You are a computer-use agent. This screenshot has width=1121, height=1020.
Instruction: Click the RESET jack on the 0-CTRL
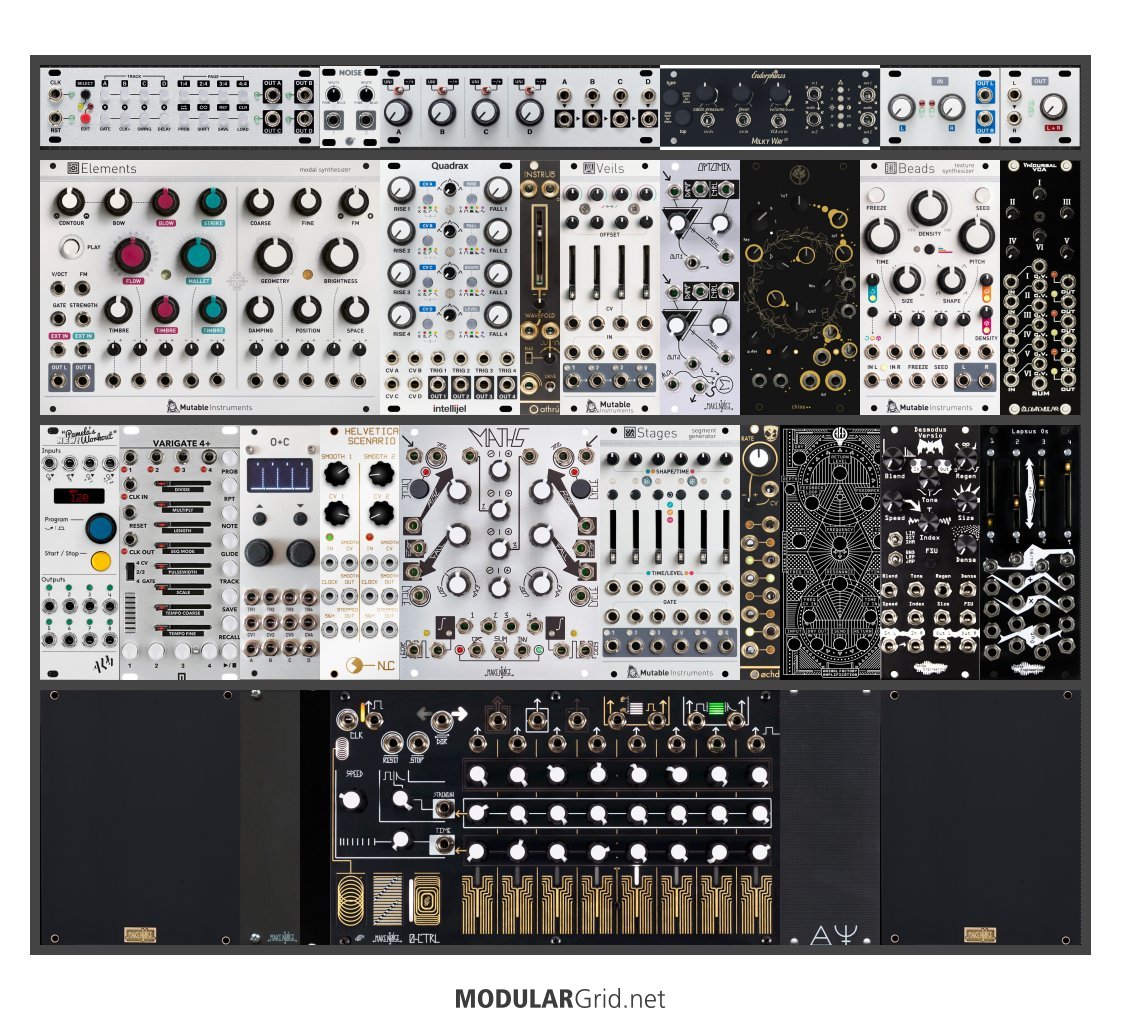click(x=391, y=743)
